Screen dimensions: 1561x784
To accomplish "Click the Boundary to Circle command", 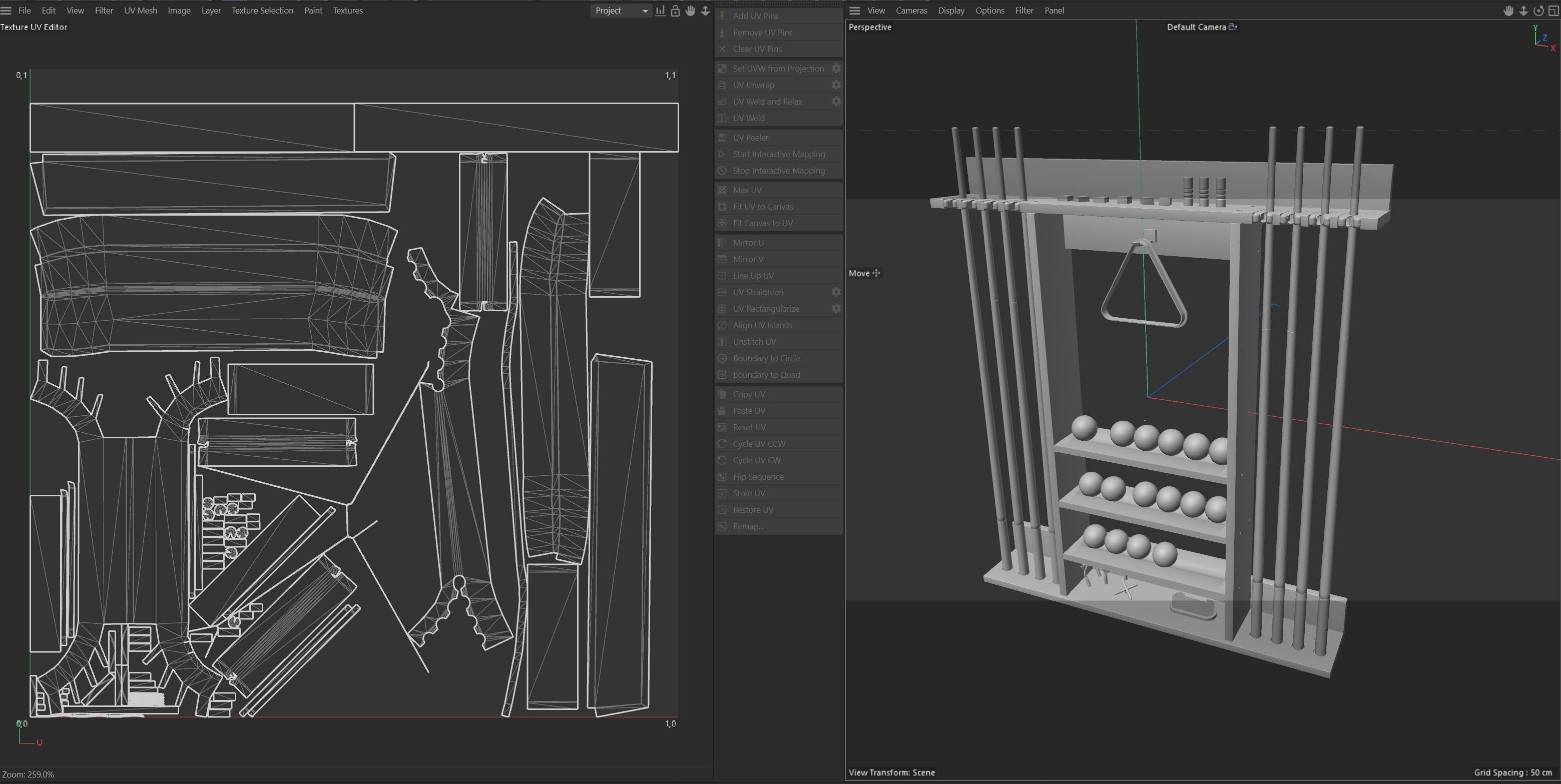I will coord(766,358).
